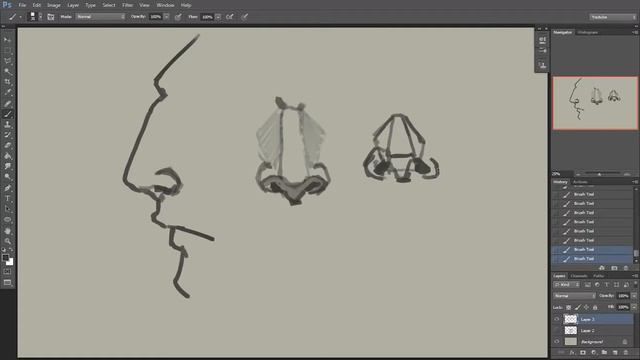
Task: Select the Move tool
Action: [x=7, y=40]
